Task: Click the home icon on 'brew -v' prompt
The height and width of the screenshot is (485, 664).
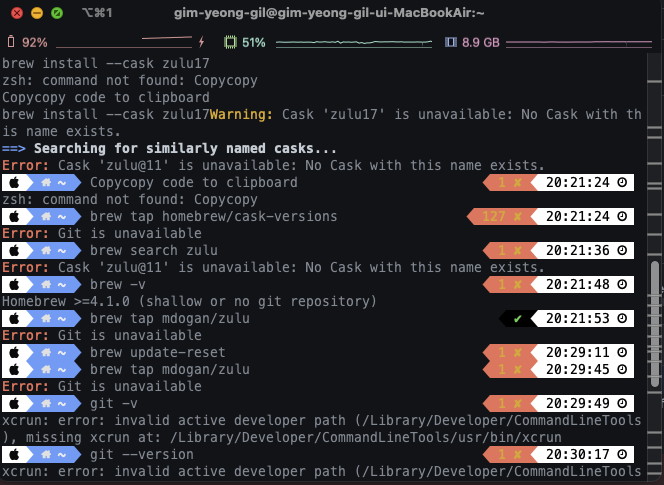Action: click(x=46, y=284)
